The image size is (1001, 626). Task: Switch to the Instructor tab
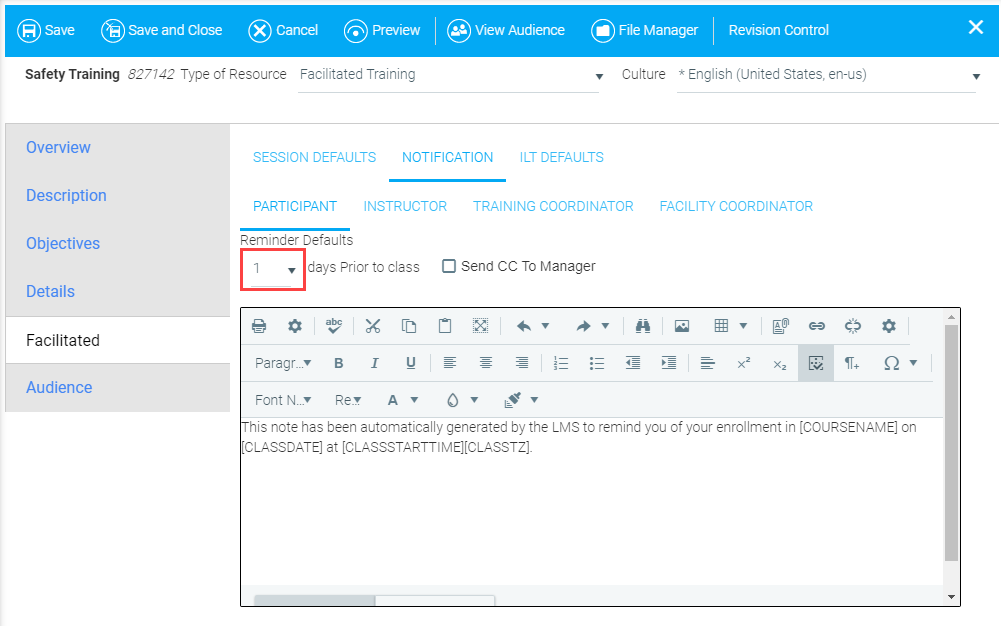405,206
